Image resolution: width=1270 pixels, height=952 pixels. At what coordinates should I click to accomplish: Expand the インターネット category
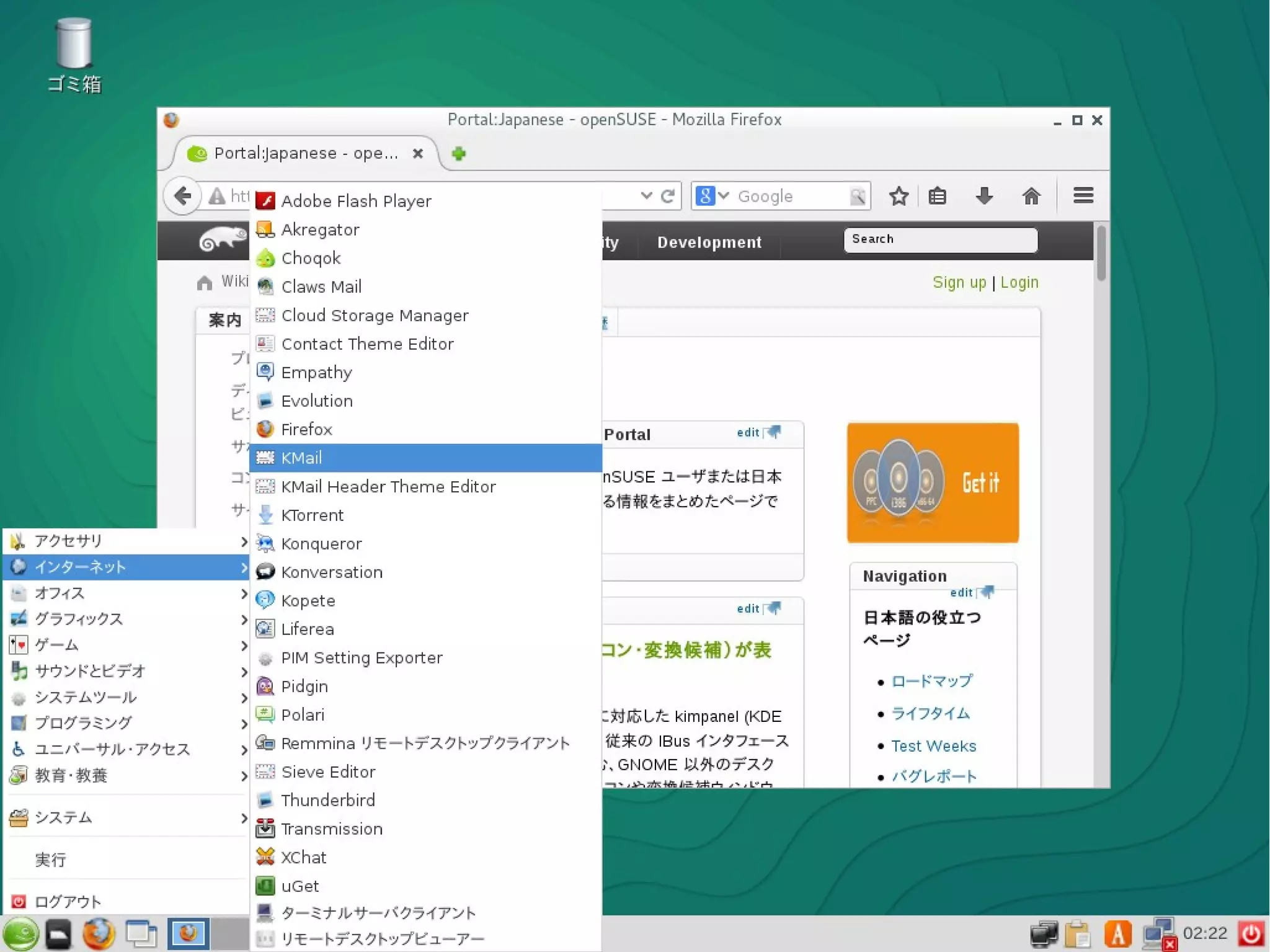127,567
